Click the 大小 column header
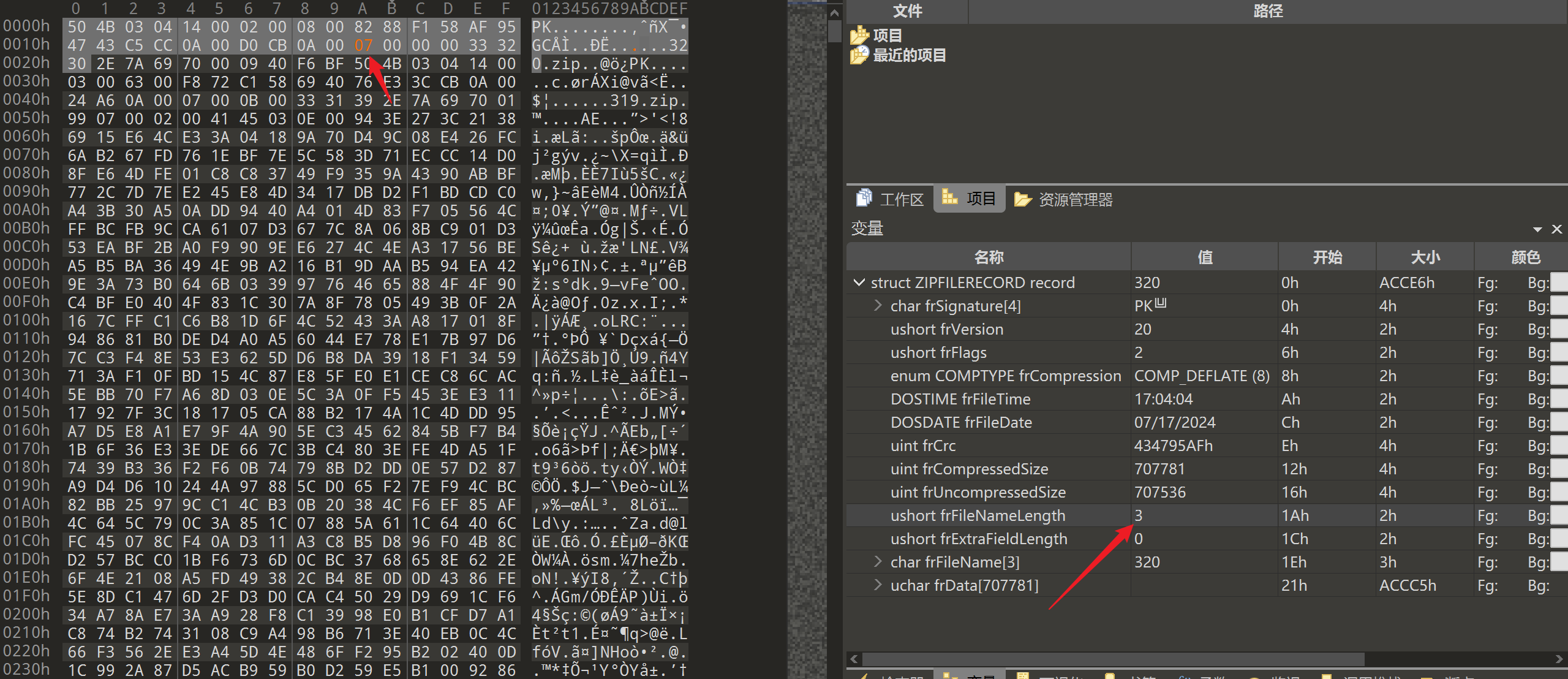The image size is (1568, 679). [1425, 257]
